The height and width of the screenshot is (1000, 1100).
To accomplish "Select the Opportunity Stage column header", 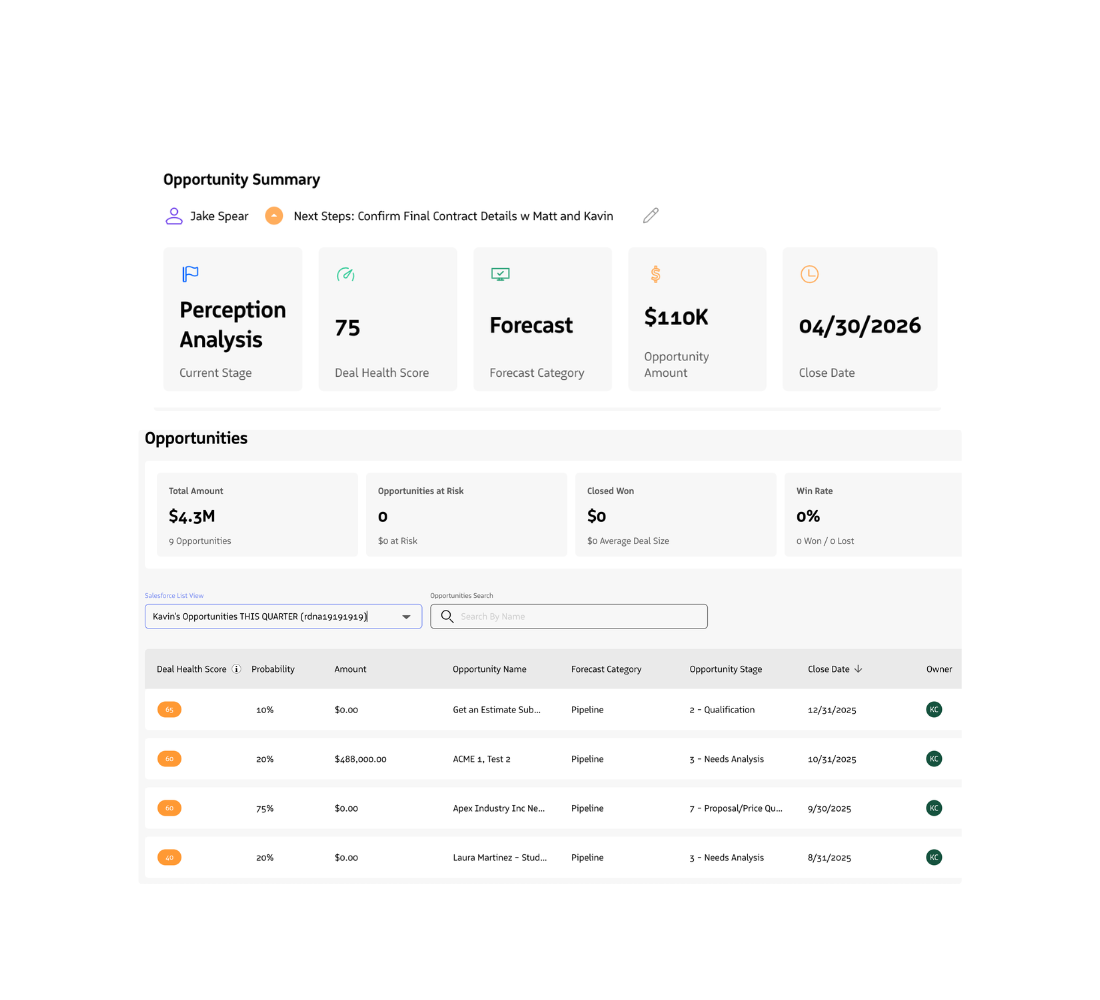I will 725,669.
